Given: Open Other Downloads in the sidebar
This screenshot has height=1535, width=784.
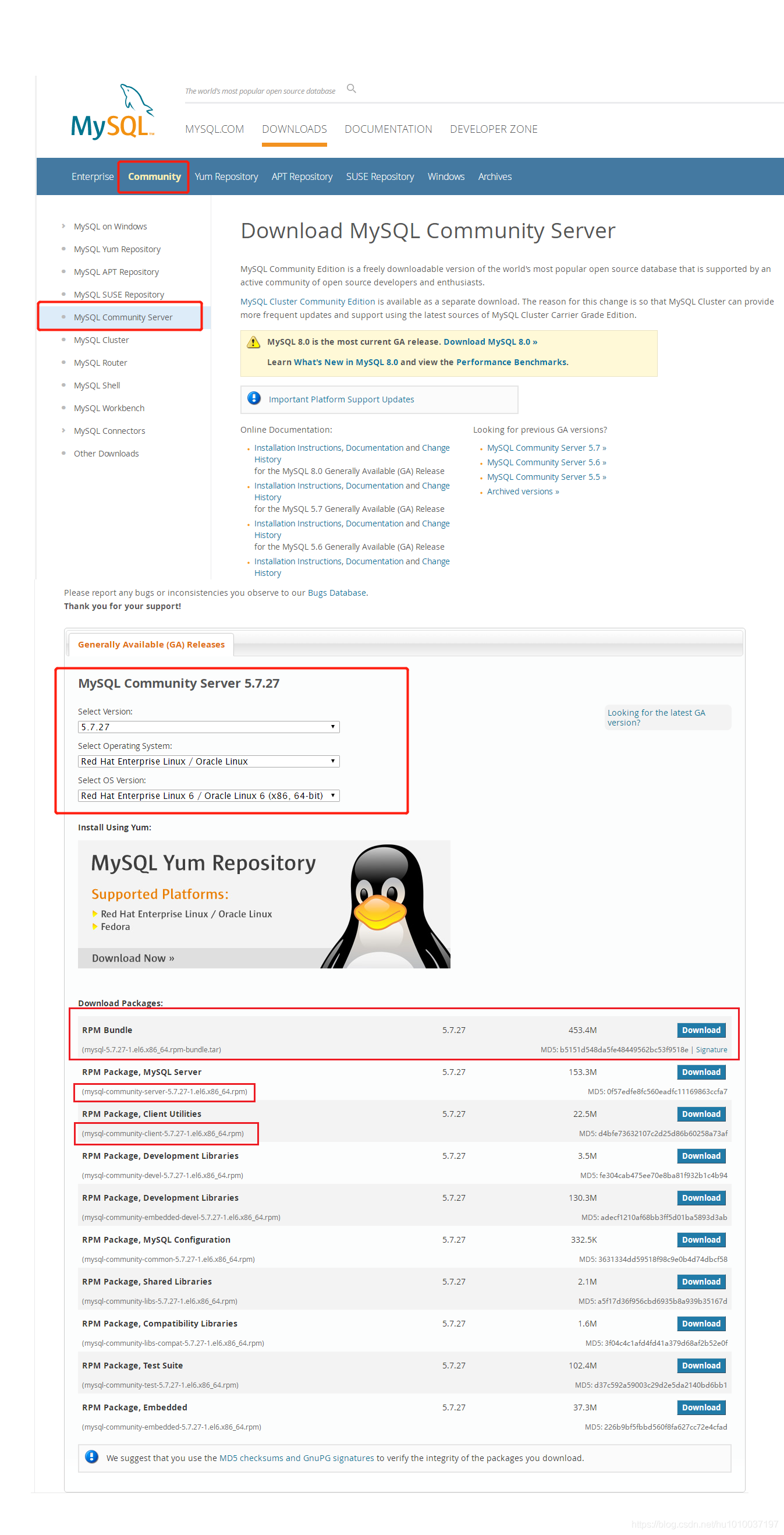Looking at the screenshot, I should pyautogui.click(x=106, y=454).
